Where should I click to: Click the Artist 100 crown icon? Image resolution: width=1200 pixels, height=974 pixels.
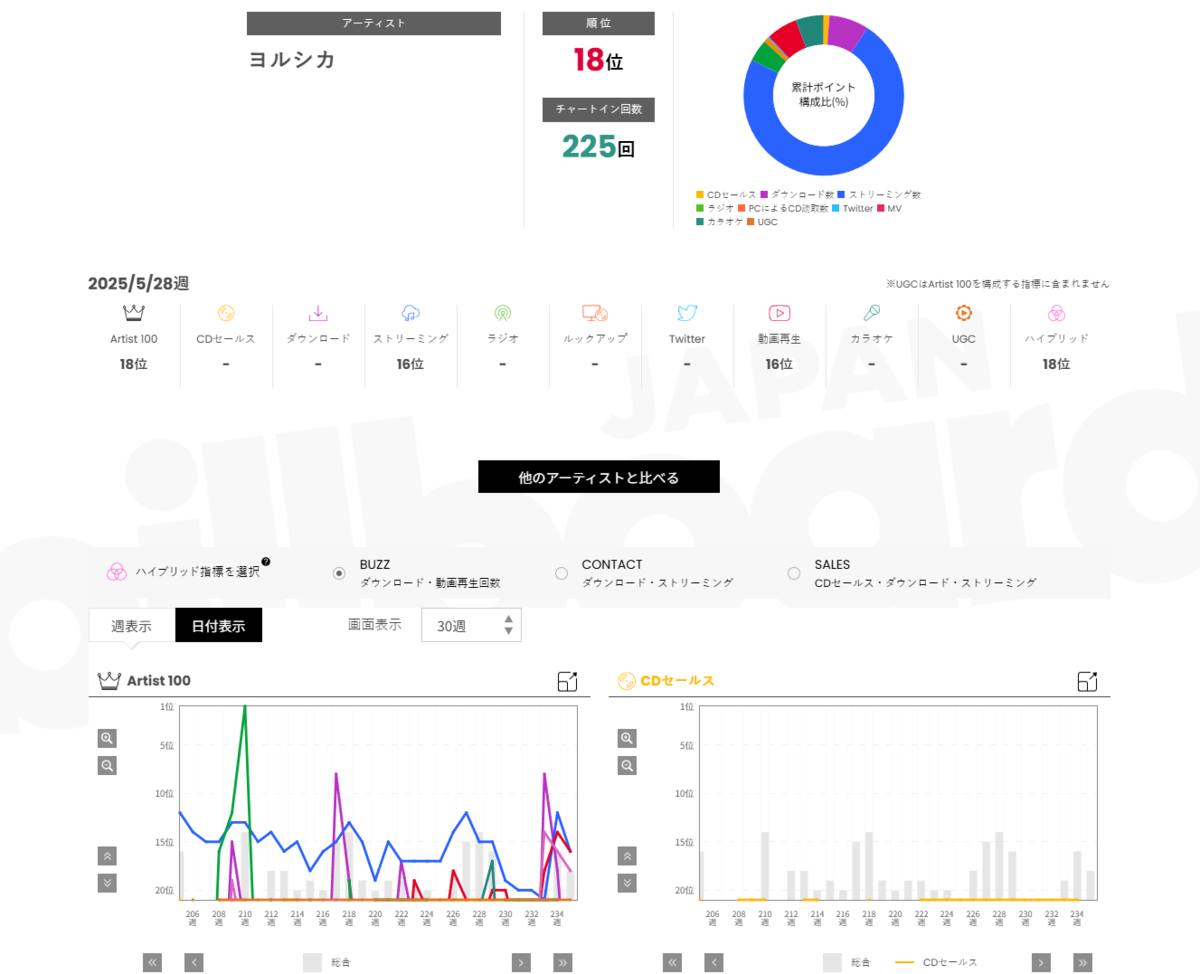(134, 313)
